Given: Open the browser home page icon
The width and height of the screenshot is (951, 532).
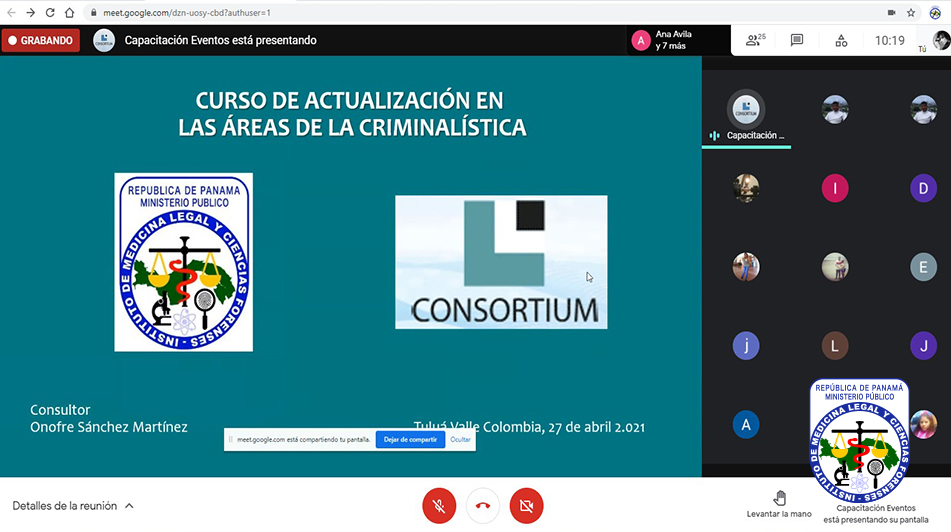Looking at the screenshot, I should point(70,13).
